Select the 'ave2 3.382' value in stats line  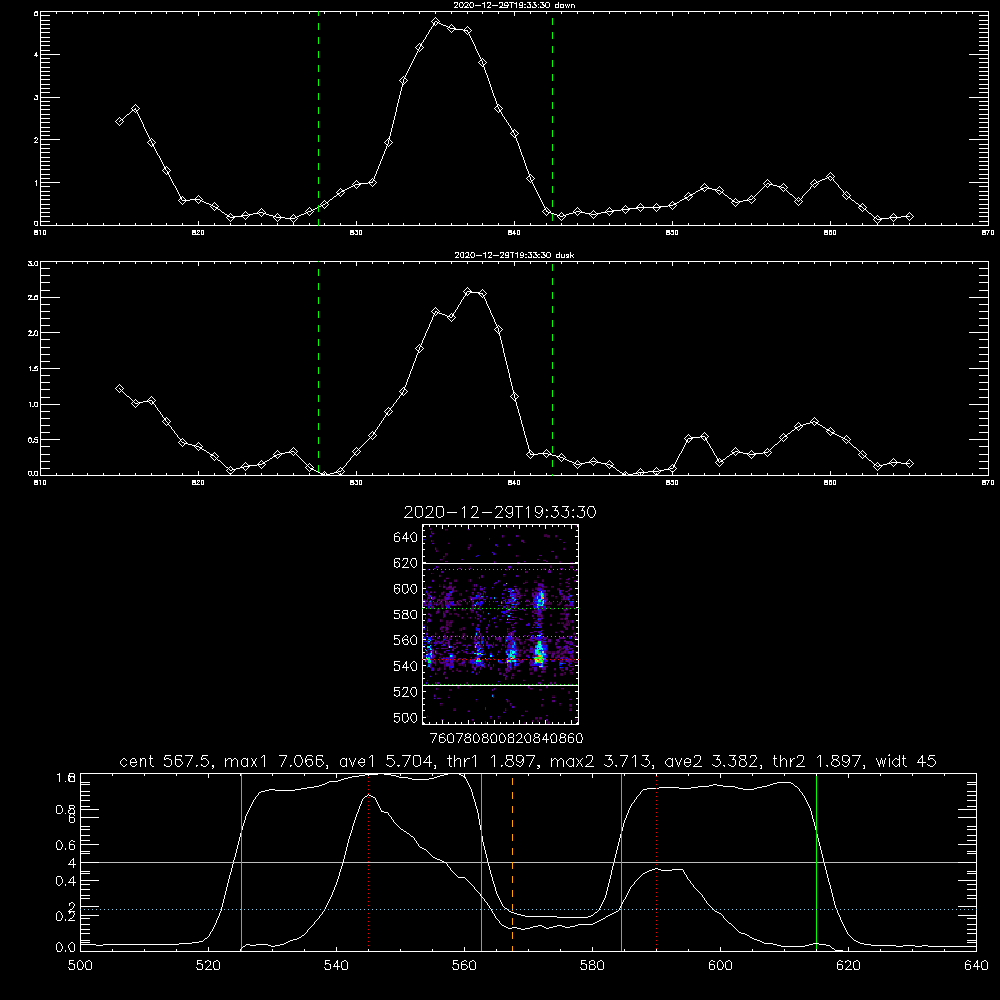(712, 761)
